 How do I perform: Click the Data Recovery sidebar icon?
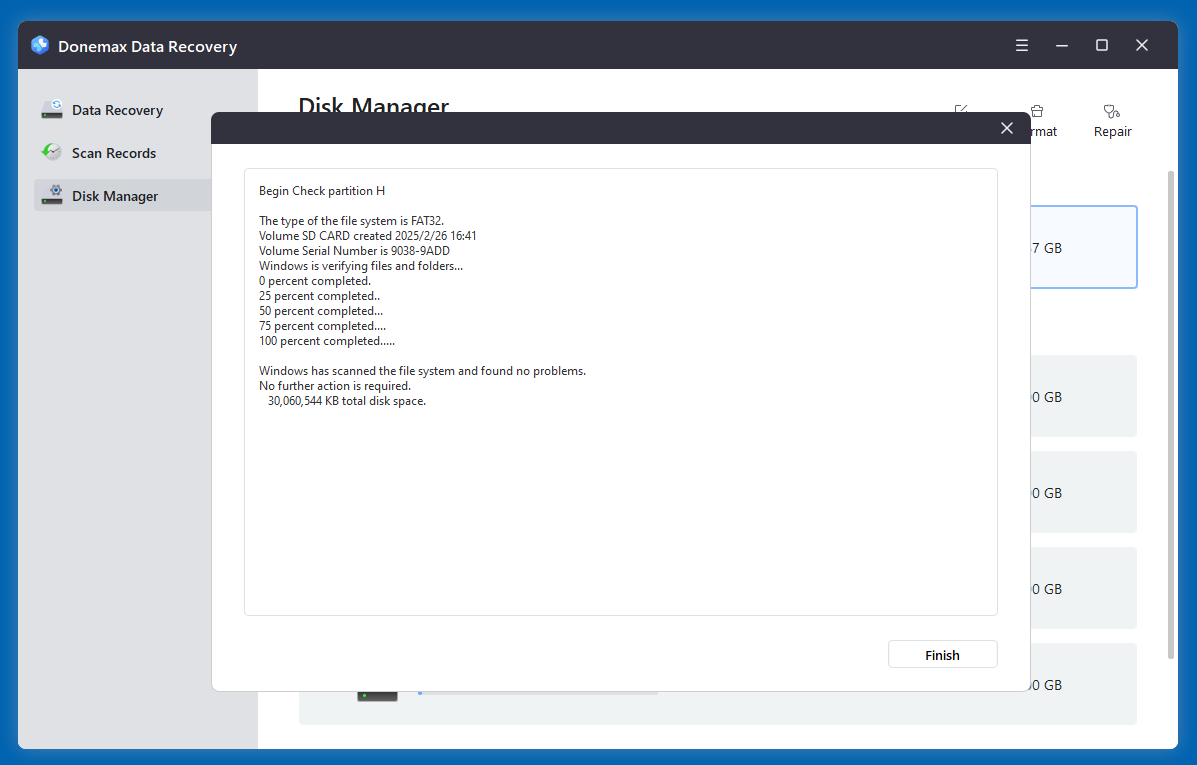pyautogui.click(x=51, y=109)
